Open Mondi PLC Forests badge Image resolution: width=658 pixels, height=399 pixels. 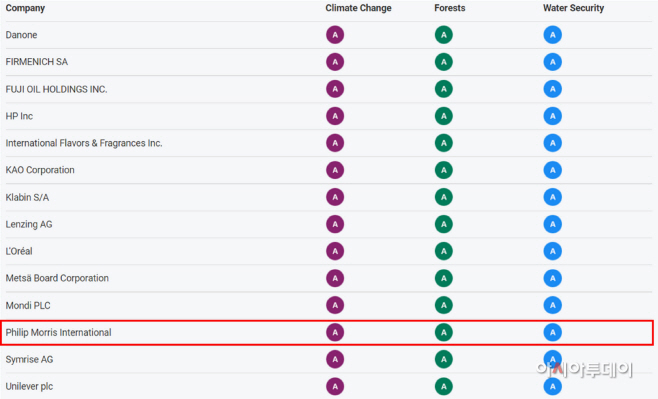coord(444,305)
